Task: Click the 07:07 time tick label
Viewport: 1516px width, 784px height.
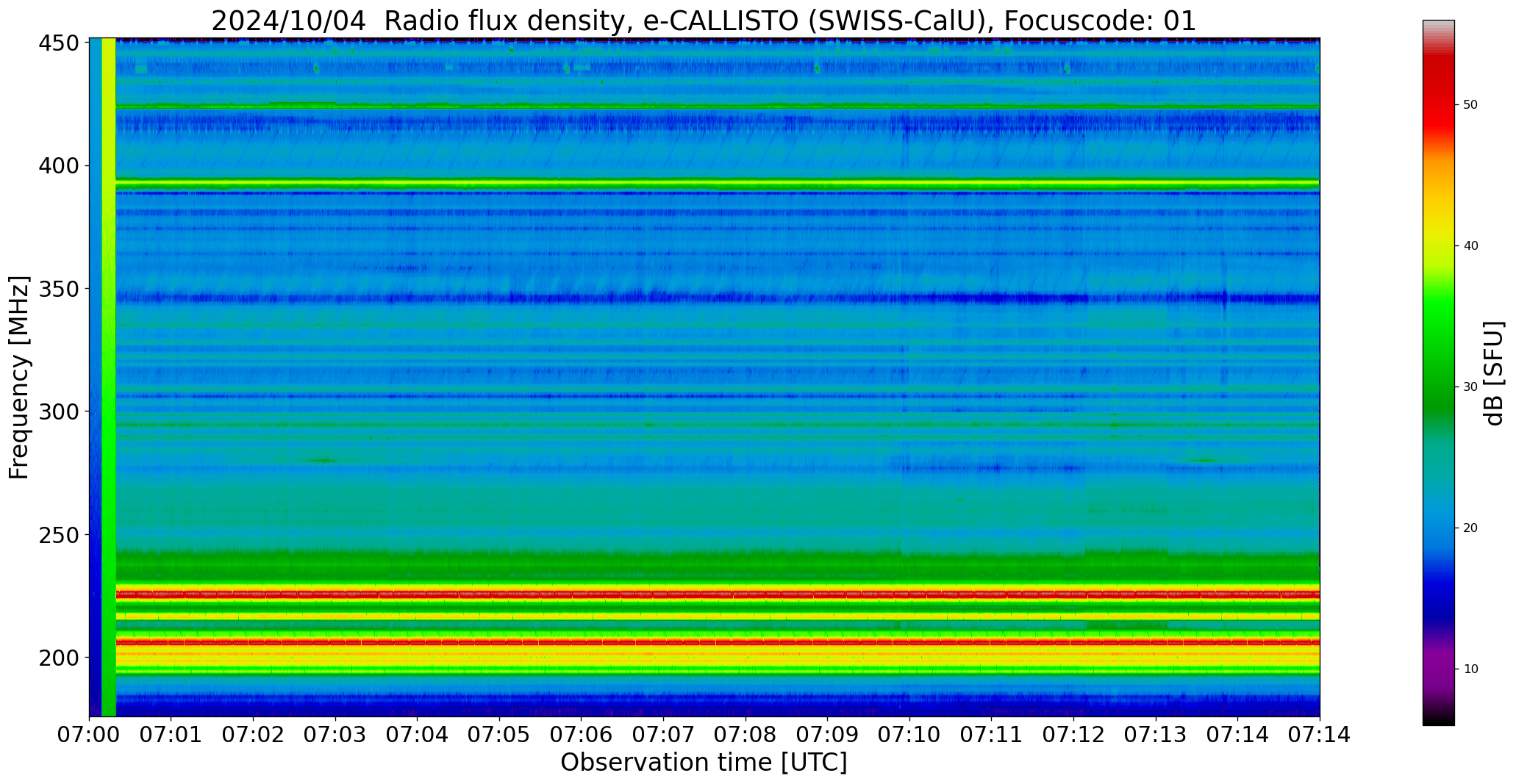Action: tap(664, 735)
